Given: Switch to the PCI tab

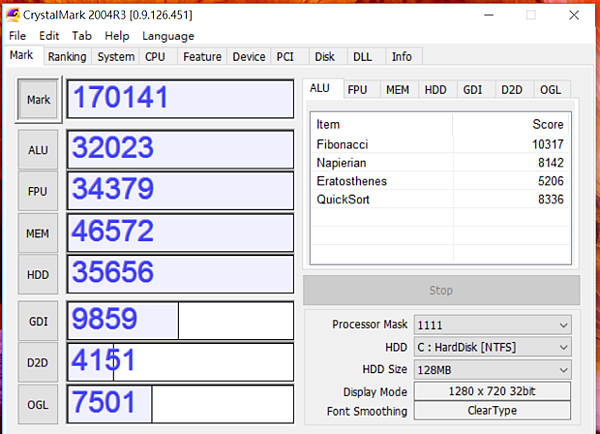Looking at the screenshot, I should (x=289, y=57).
